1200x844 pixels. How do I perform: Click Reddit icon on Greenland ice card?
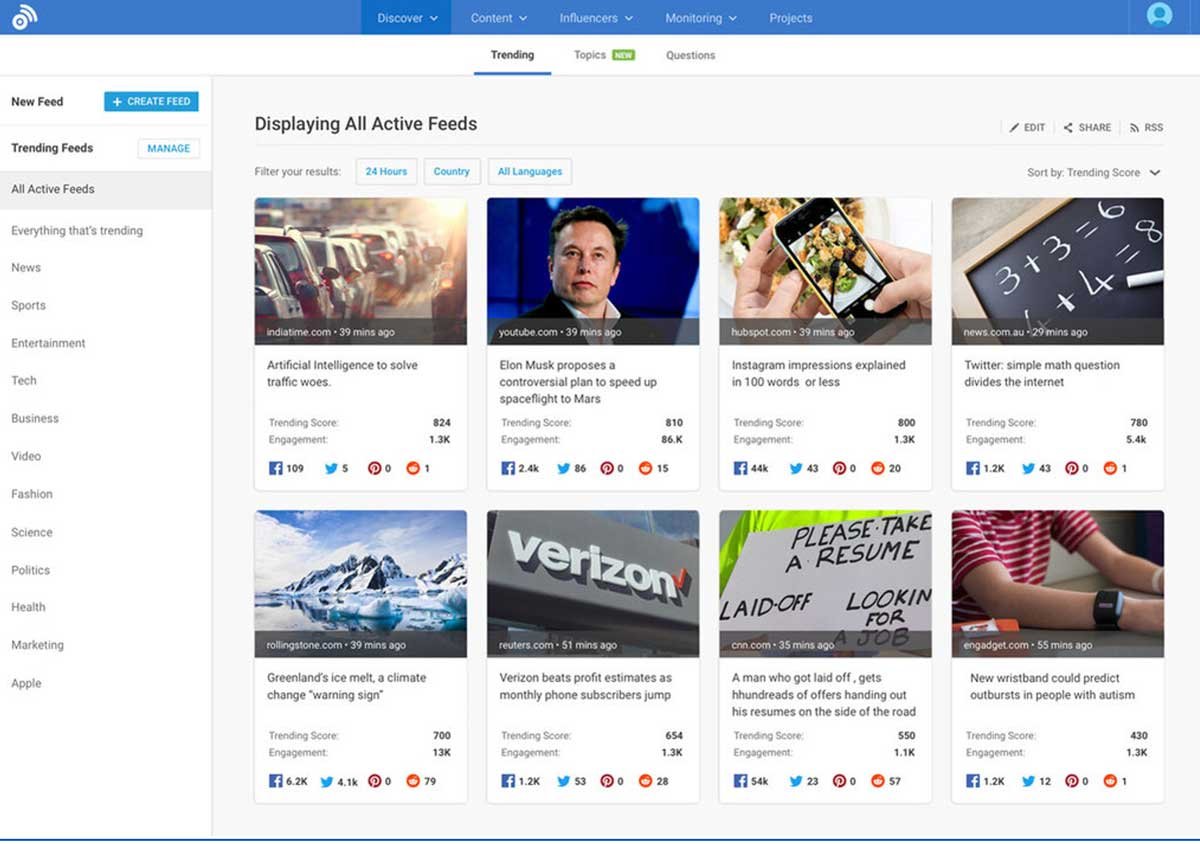(413, 781)
